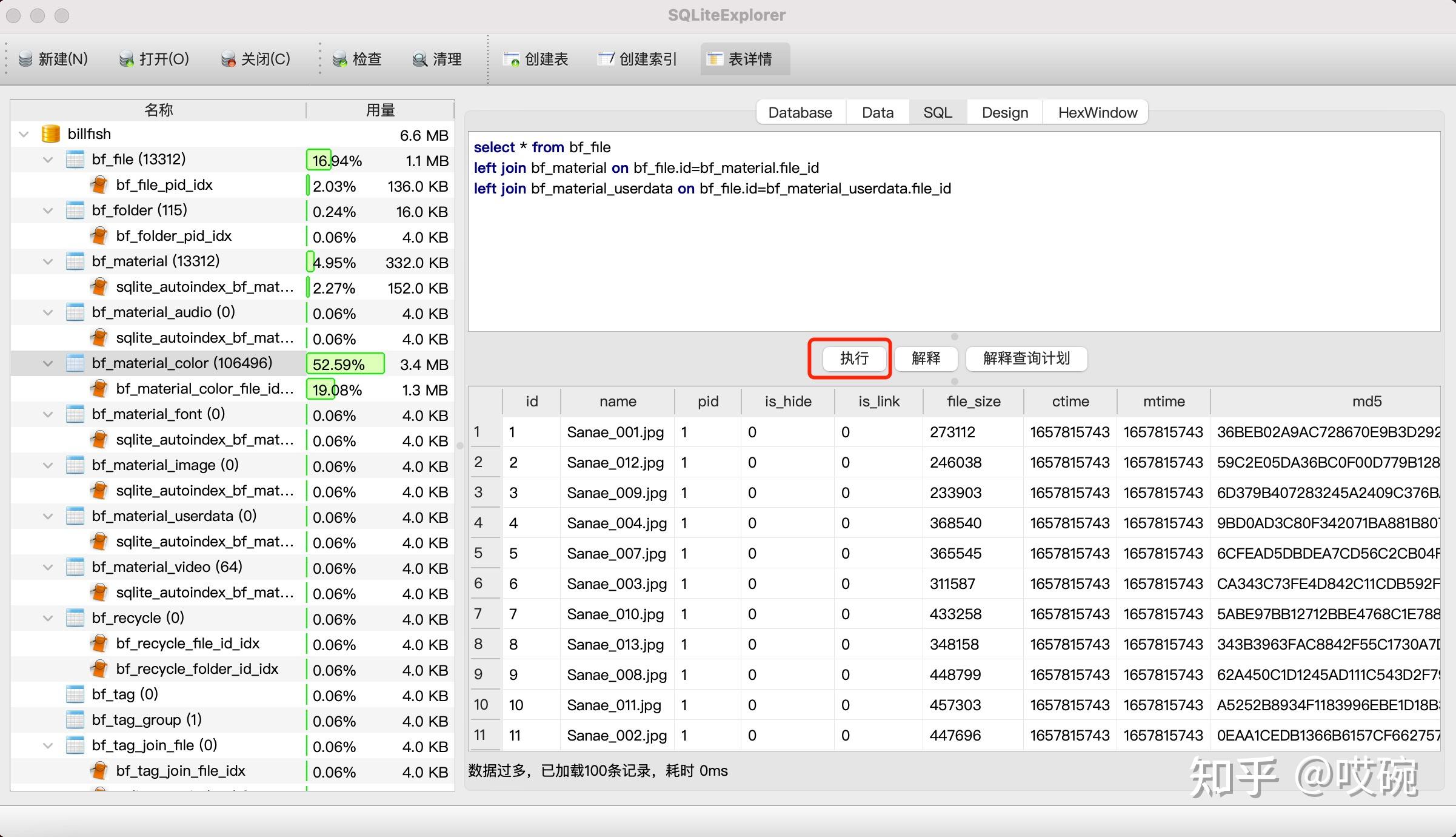The width and height of the screenshot is (1456, 837).
Task: Click the 清理 cleanup tool icon
Action: pyautogui.click(x=419, y=59)
